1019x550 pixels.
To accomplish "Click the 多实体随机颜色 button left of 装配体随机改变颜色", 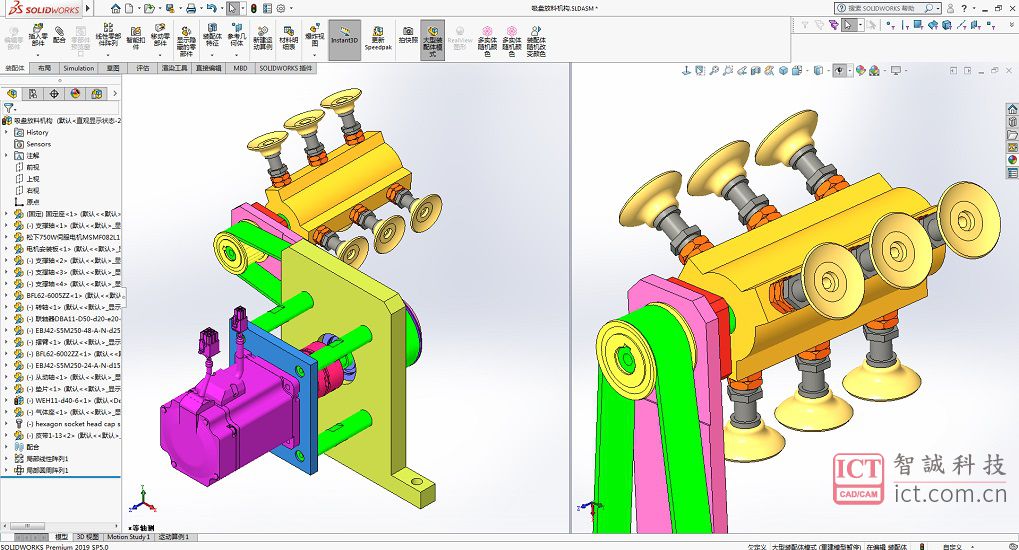I will pyautogui.click(x=511, y=41).
